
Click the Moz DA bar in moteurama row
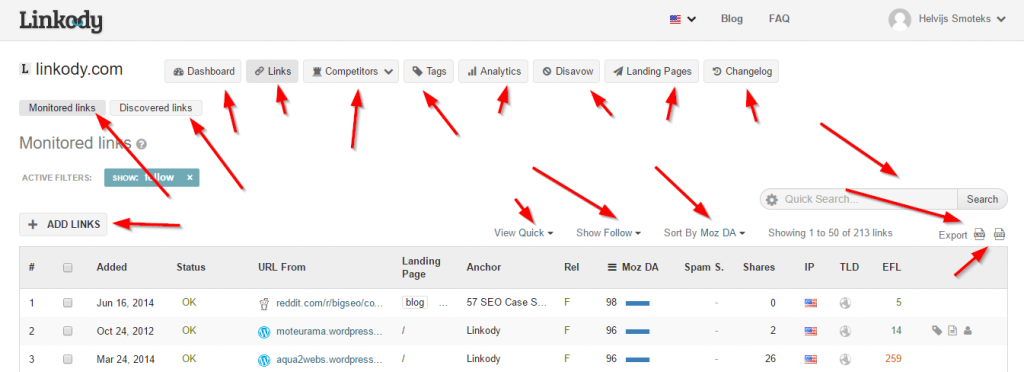[x=637, y=331]
